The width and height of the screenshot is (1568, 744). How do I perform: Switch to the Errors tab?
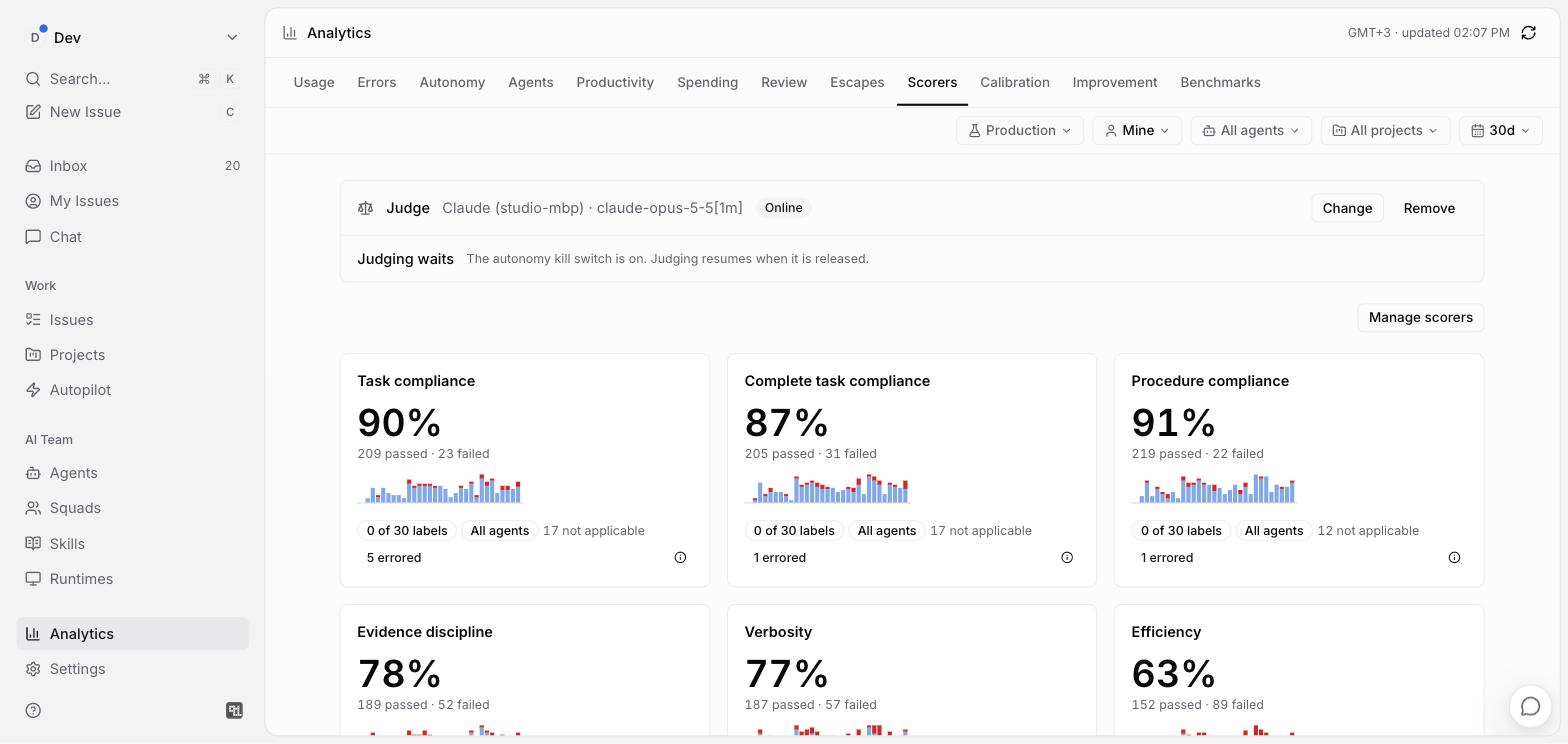pos(377,82)
